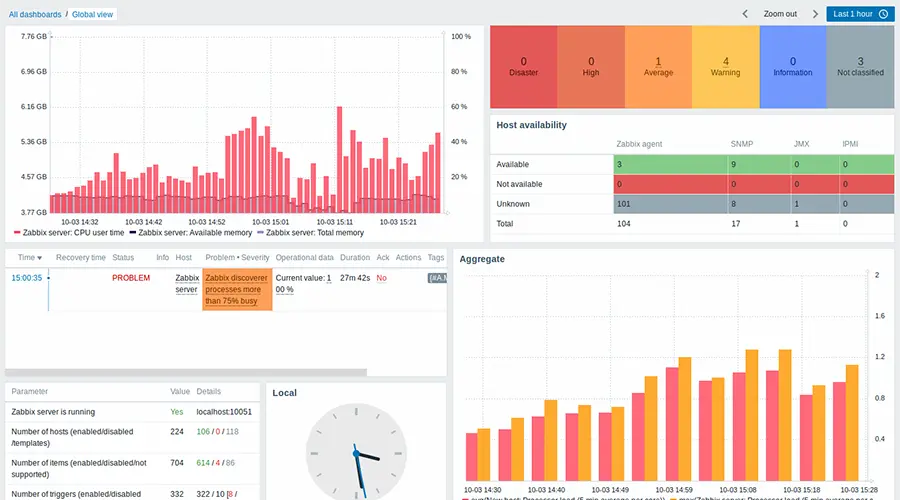Click the JMX column header
Image resolution: width=900 pixels, height=500 pixels.
[801, 144]
